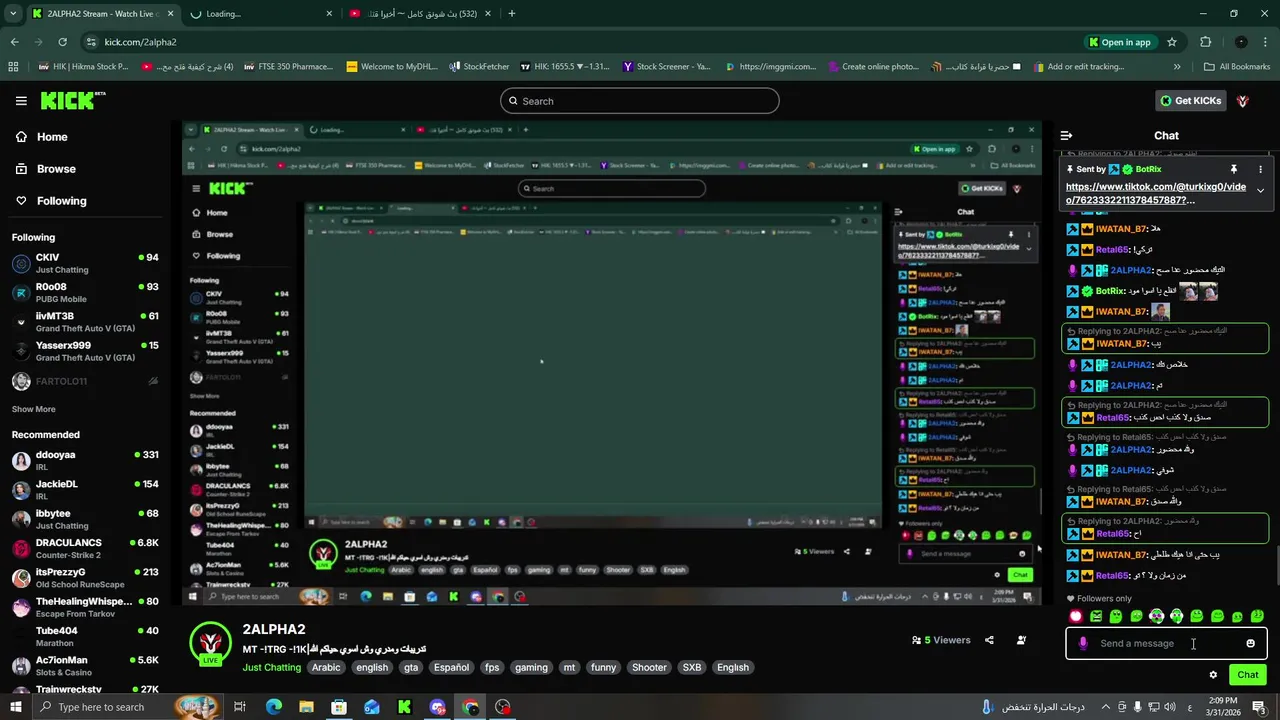Click the chat identity microphone badge icon

point(1083,643)
